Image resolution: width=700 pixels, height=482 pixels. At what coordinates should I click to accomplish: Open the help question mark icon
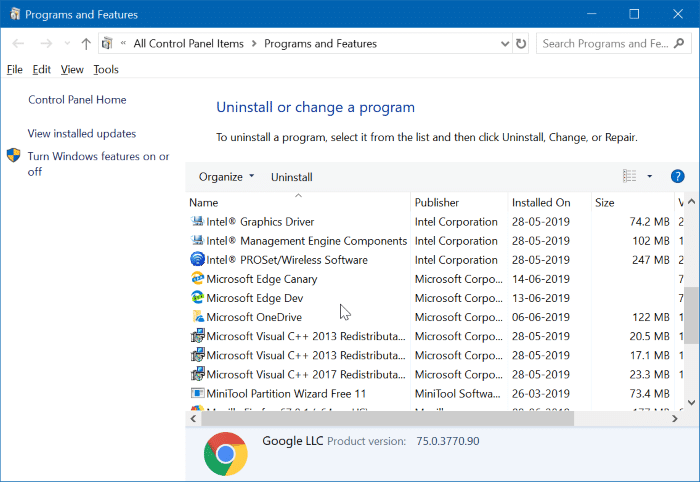pos(677,176)
